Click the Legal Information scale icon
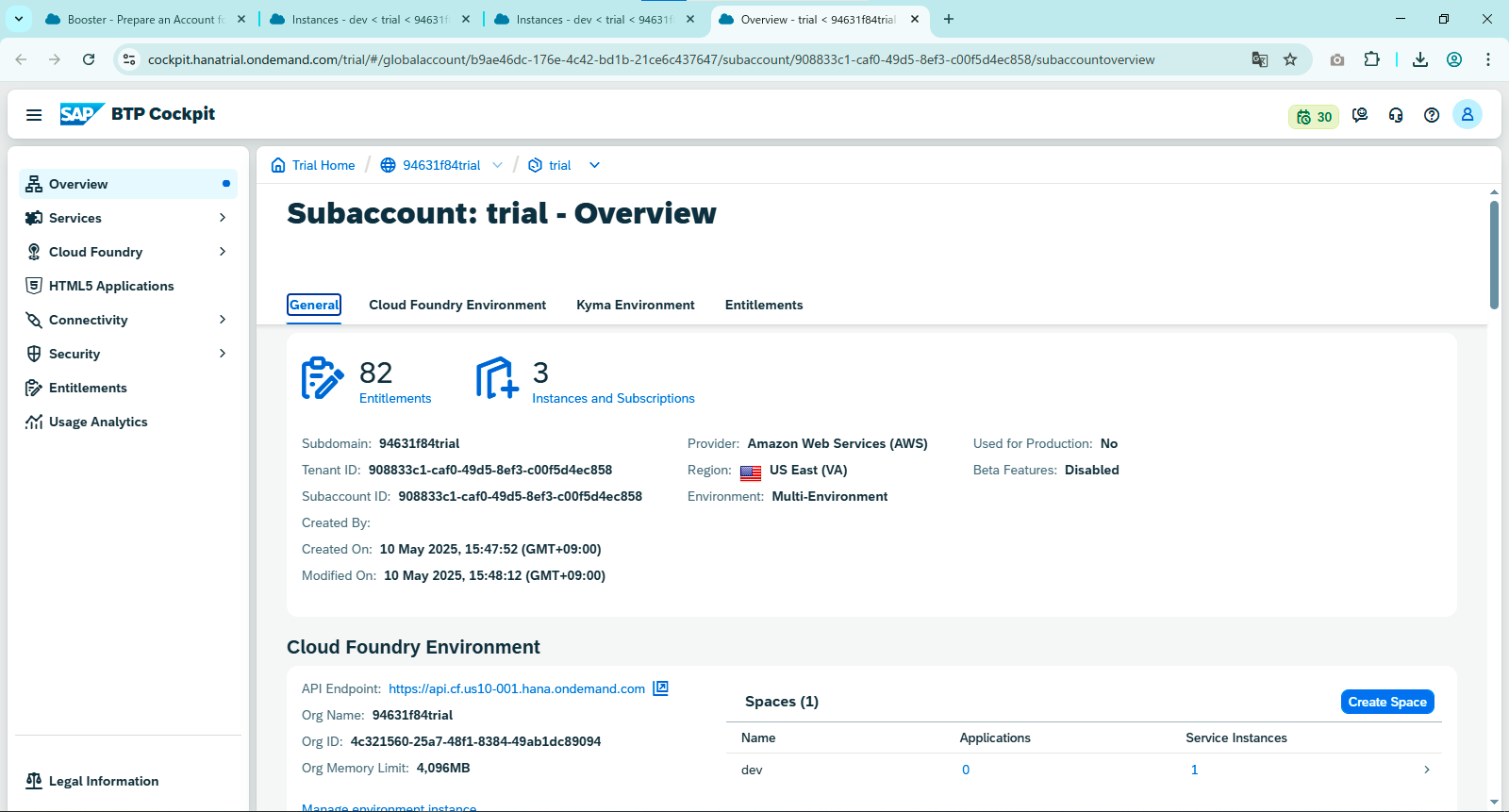1509x812 pixels. pos(34,781)
